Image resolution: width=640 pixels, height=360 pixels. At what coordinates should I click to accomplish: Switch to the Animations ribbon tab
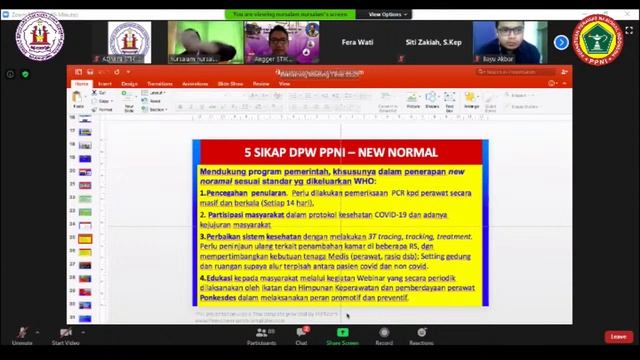[195, 84]
